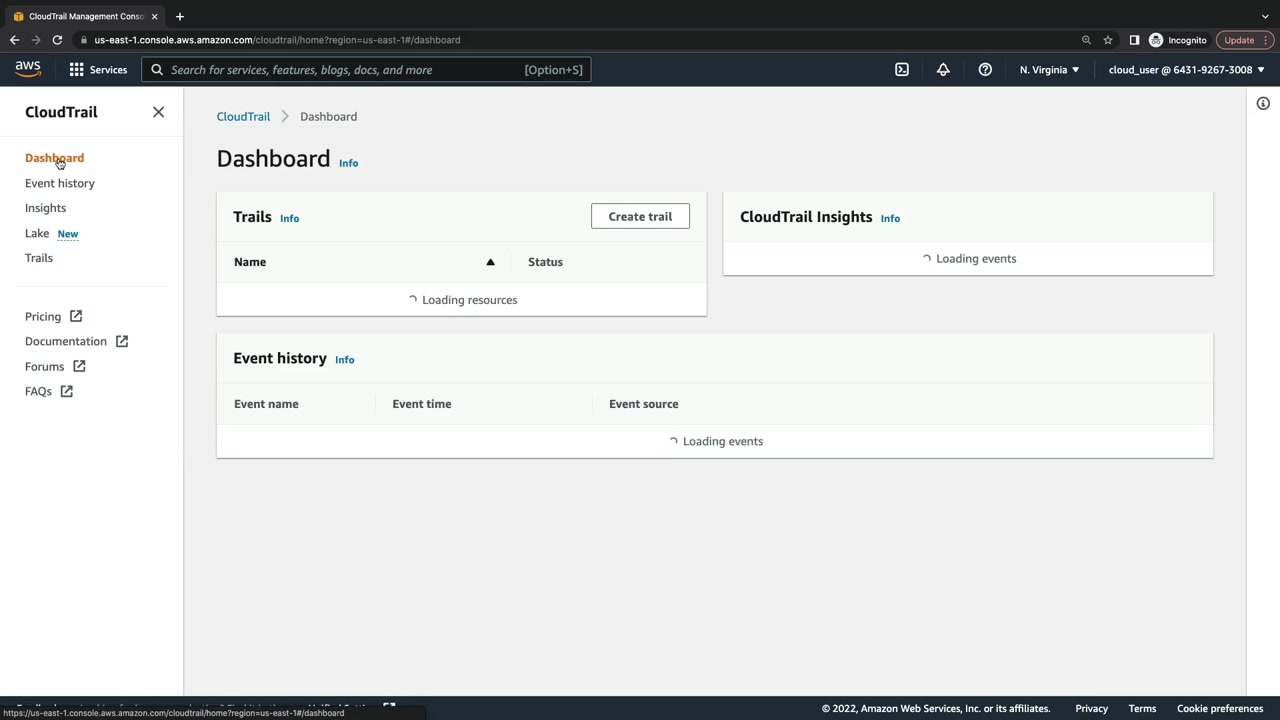The width and height of the screenshot is (1280, 720).
Task: Click the Name column header in Trails
Action: click(x=250, y=262)
